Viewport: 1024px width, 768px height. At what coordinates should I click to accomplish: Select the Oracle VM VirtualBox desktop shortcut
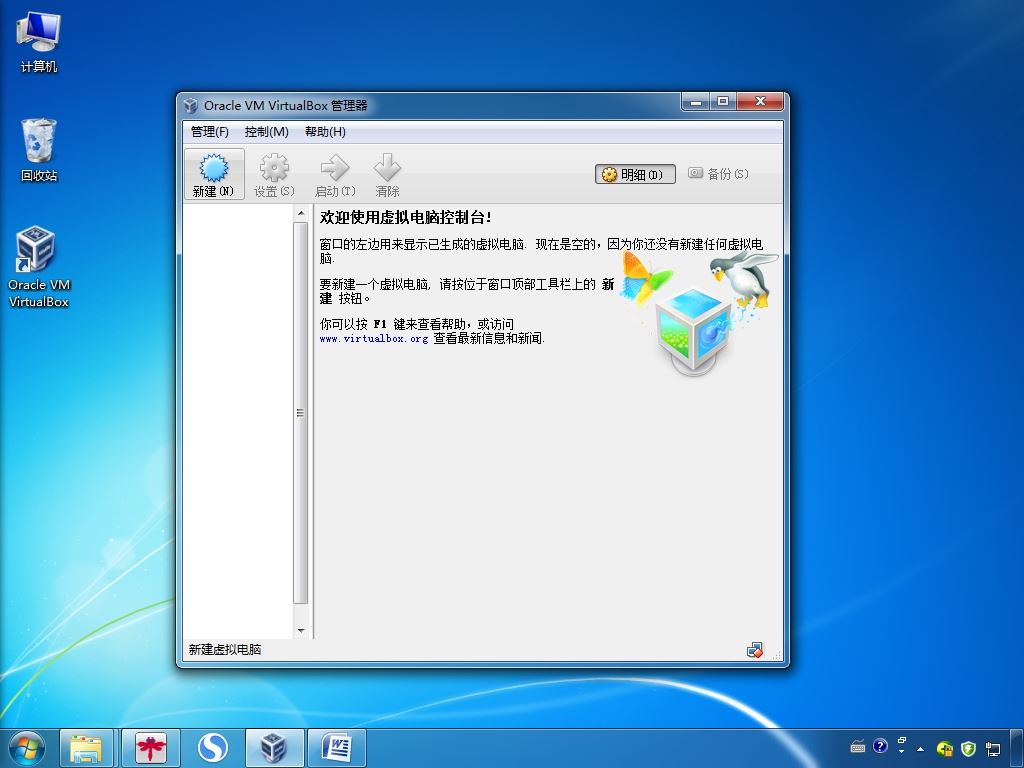pyautogui.click(x=38, y=266)
